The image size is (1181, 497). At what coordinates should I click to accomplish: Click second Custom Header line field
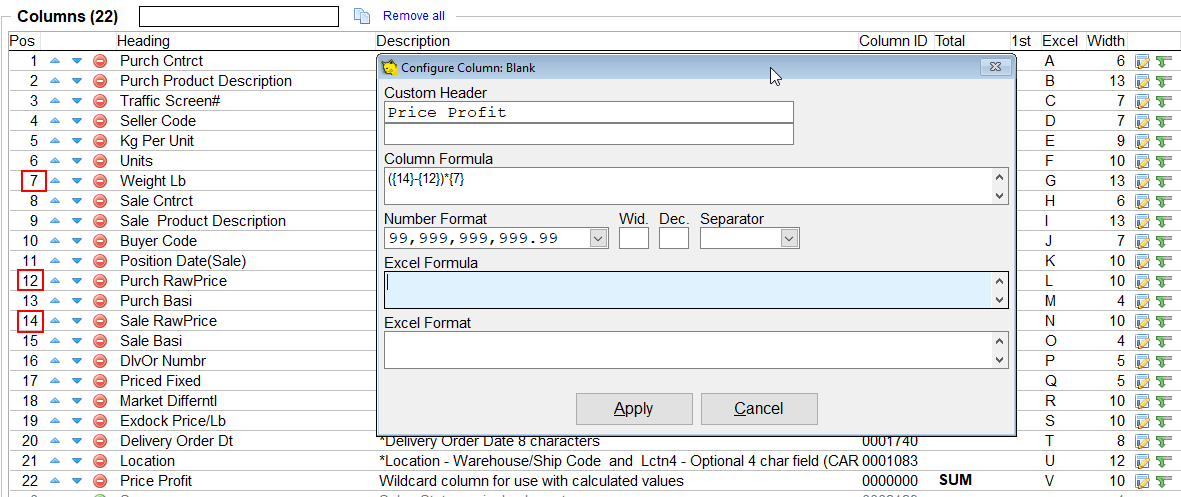pyautogui.click(x=589, y=134)
